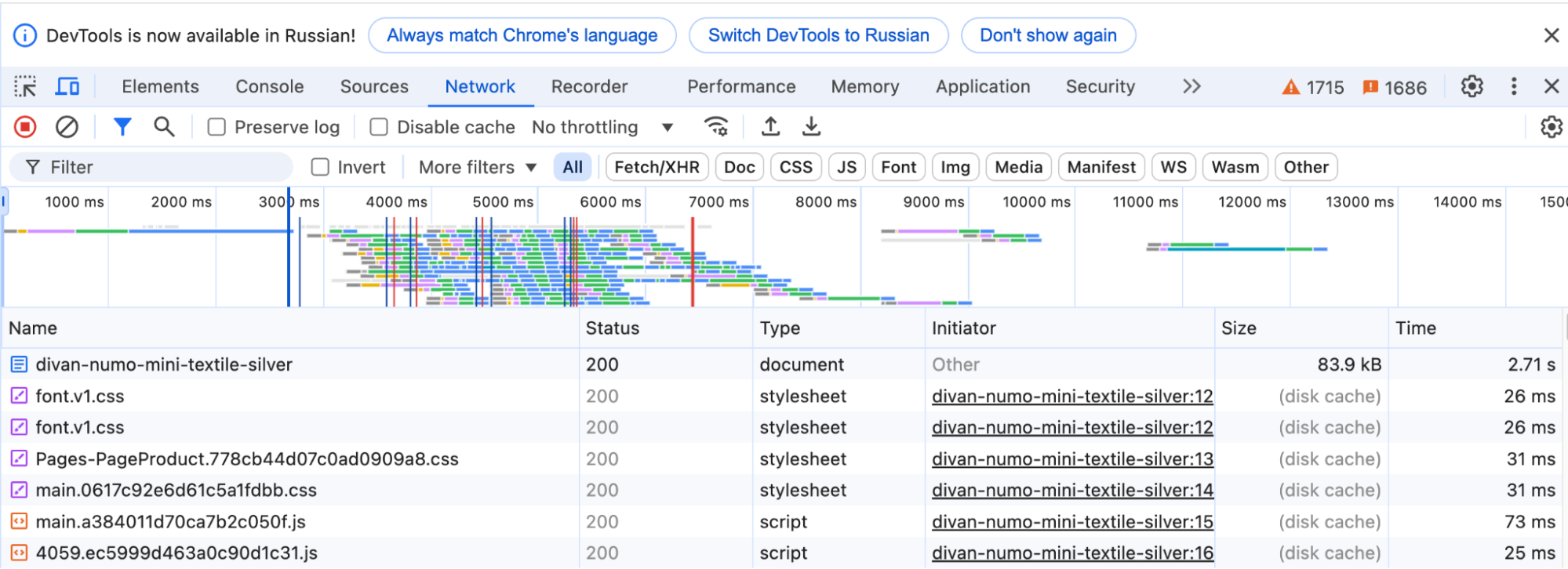
Task: Open network conditions wifi icon
Action: click(x=716, y=127)
